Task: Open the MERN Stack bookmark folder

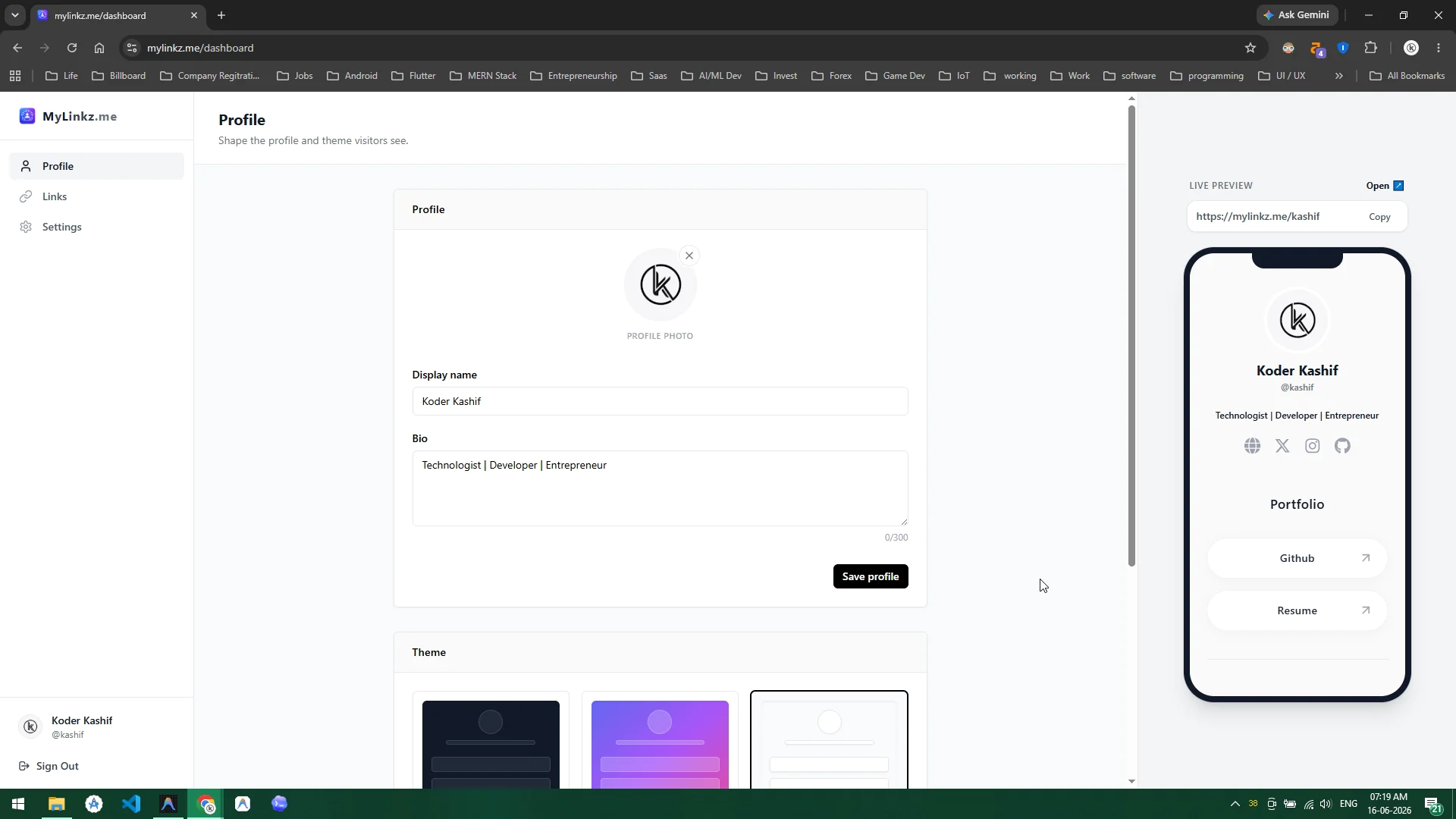Action: 483,76
